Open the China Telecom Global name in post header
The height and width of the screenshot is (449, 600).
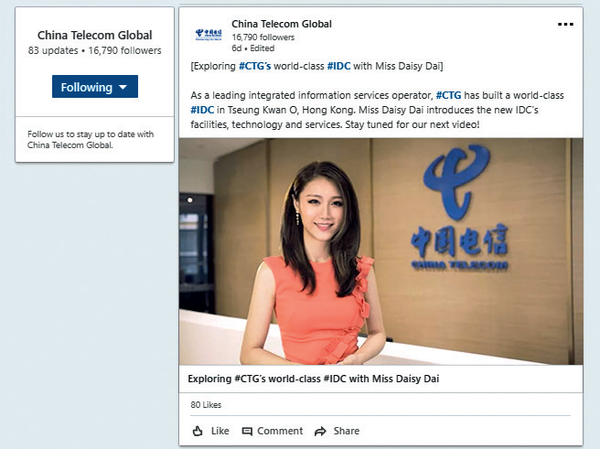(x=281, y=24)
